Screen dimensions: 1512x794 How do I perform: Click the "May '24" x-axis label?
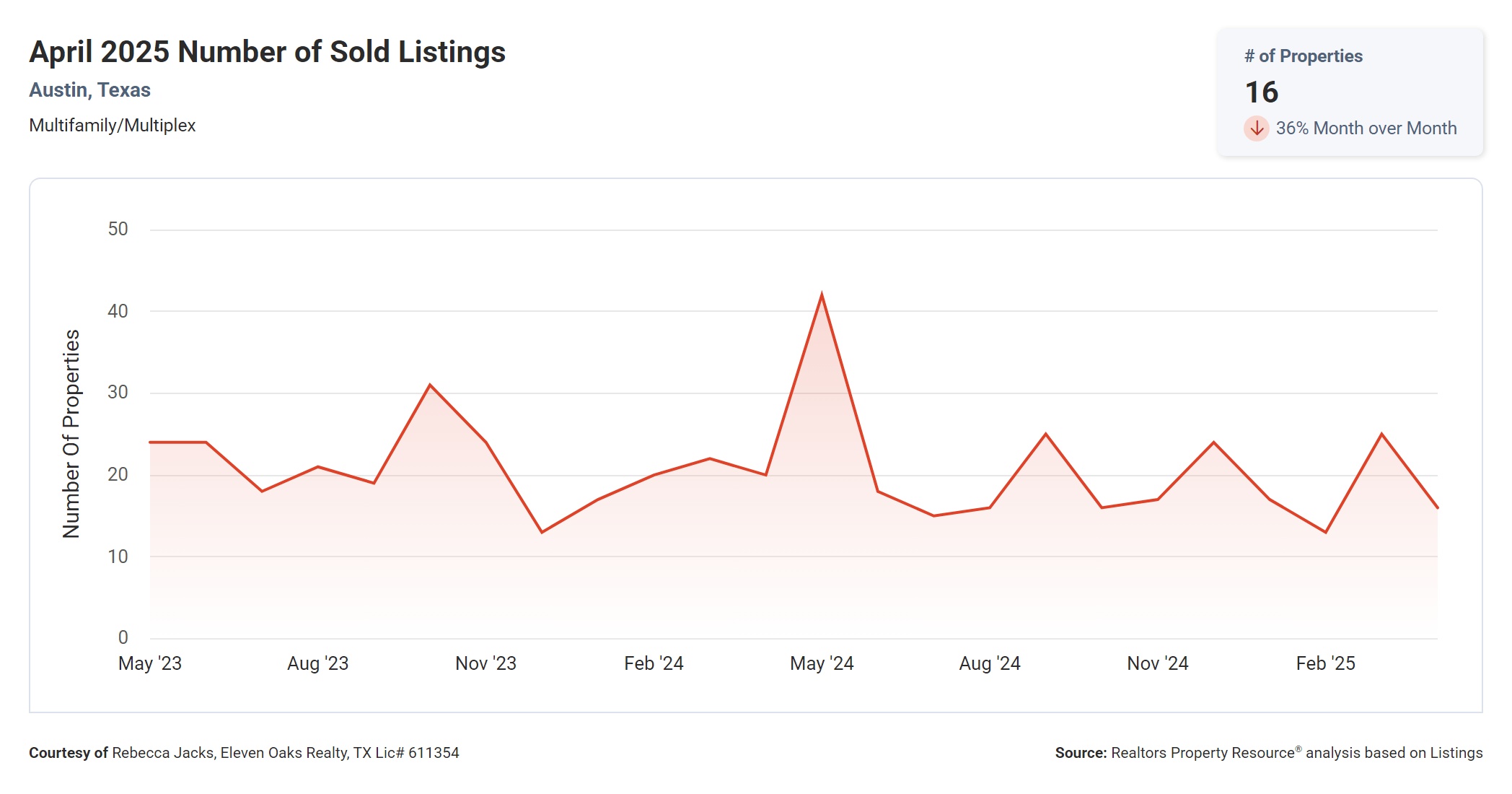(822, 663)
